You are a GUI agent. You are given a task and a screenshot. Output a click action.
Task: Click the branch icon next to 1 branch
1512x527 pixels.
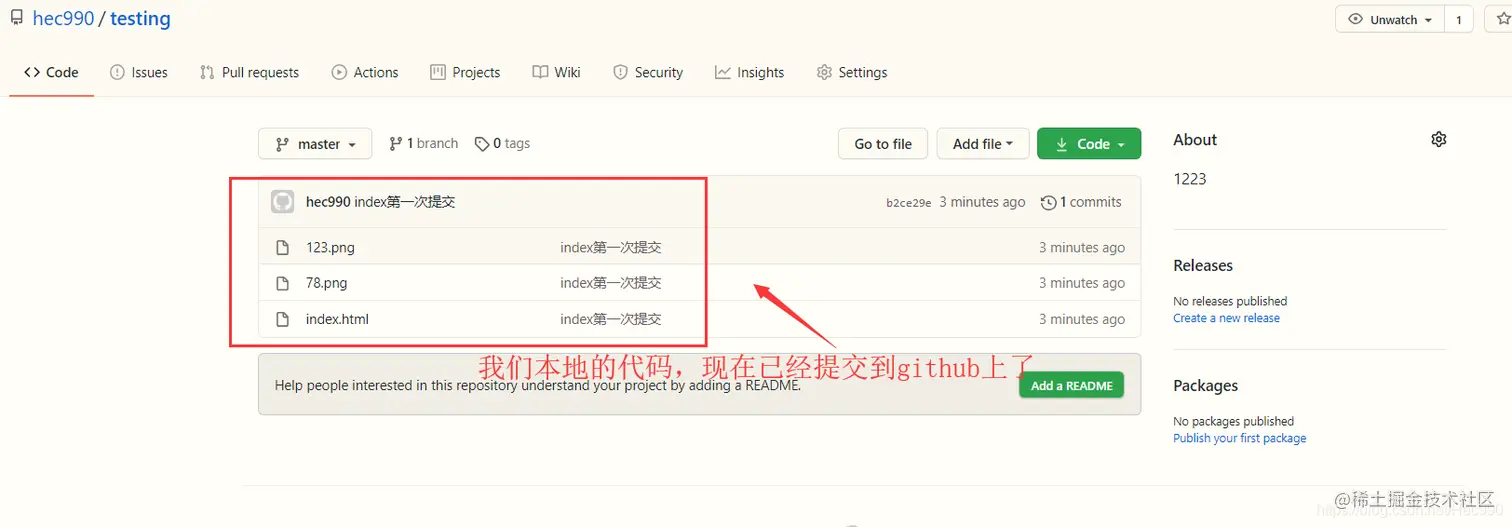[396, 144]
